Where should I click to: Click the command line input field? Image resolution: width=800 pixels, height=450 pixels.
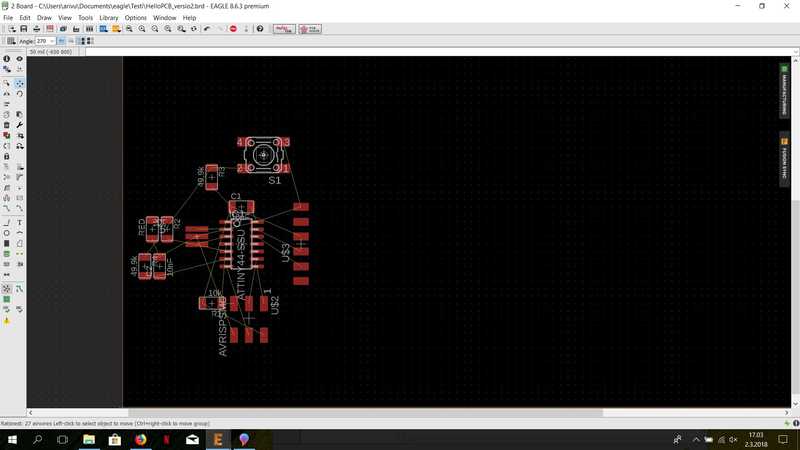coord(439,52)
